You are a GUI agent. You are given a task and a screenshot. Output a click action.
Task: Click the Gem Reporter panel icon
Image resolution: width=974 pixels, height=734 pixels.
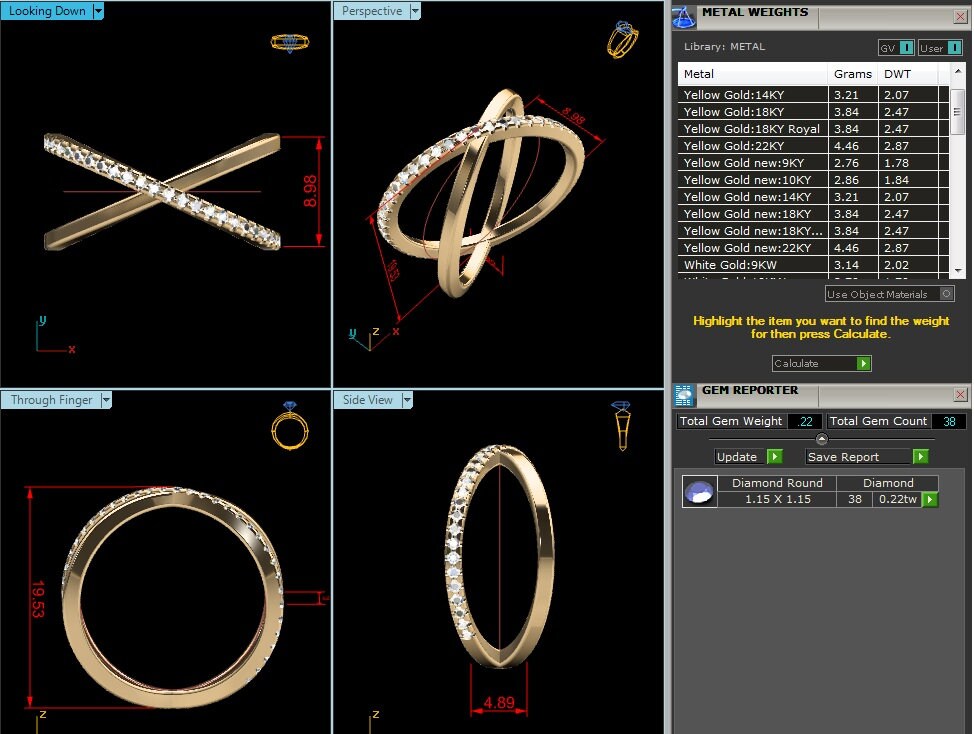click(684, 395)
